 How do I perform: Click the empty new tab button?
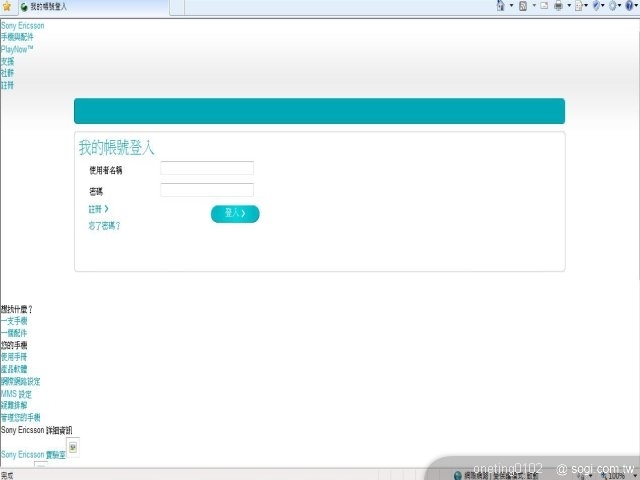pyautogui.click(x=177, y=7)
